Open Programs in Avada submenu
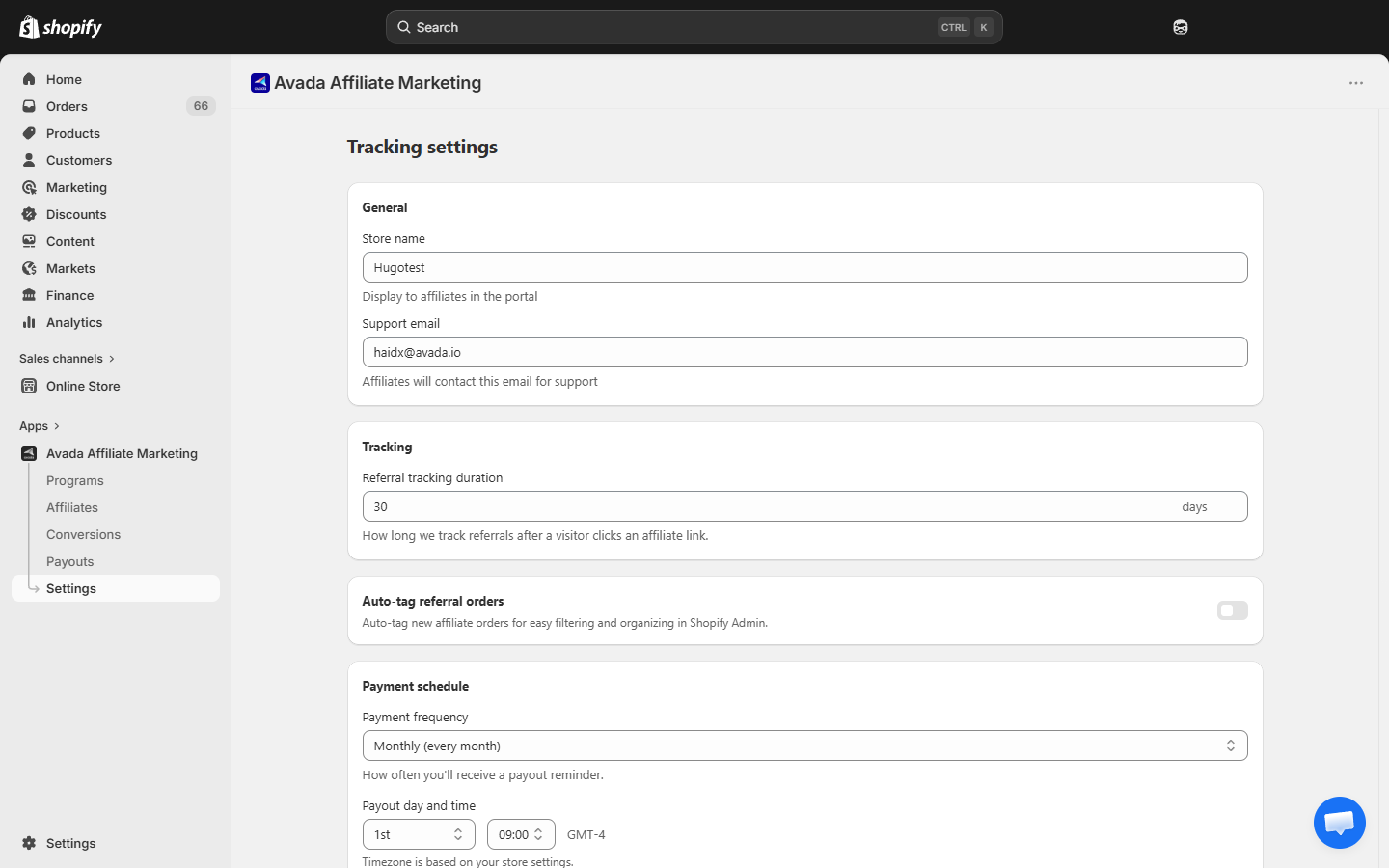This screenshot has width=1389, height=868. 75,480
